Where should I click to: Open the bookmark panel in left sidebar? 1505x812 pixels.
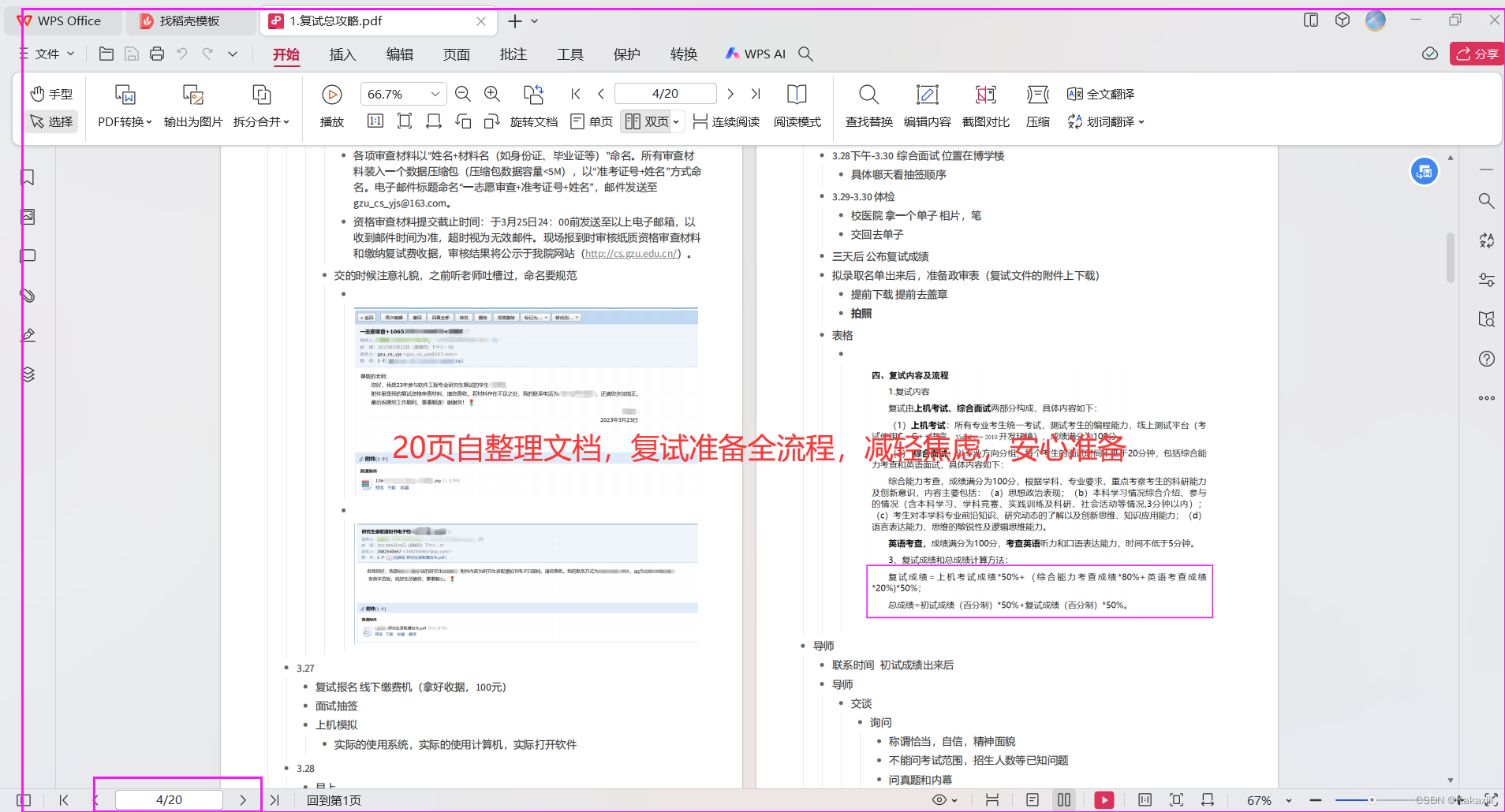(28, 177)
